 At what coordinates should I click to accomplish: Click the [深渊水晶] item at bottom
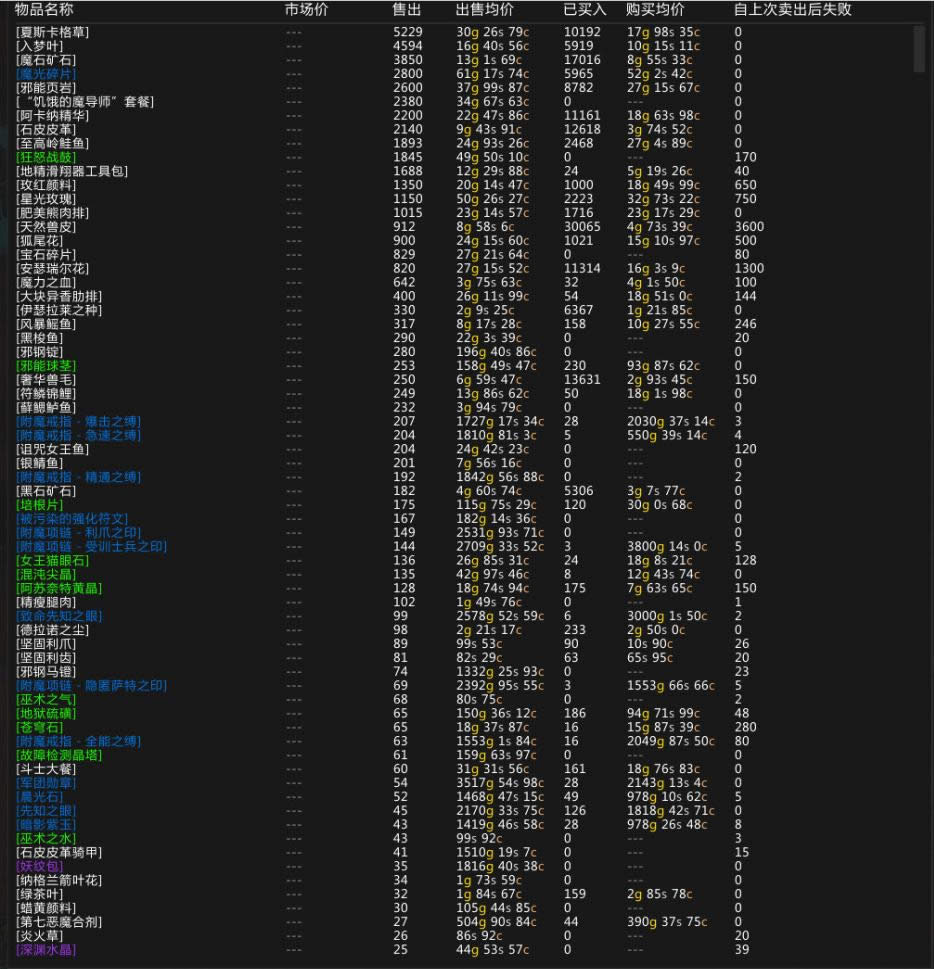[x=46, y=950]
